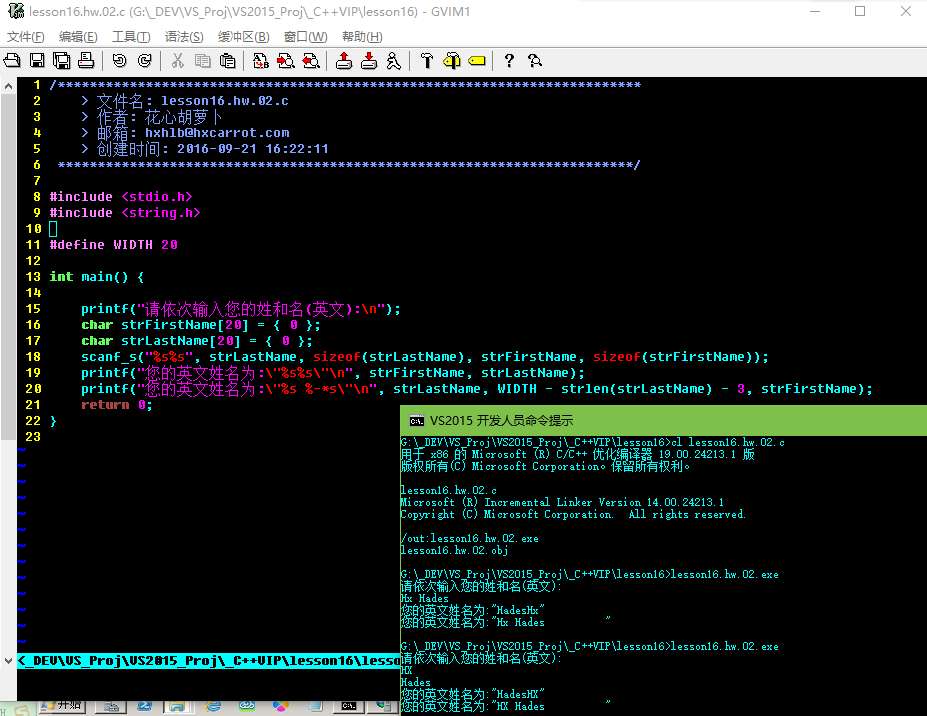
Task: Click the Internet Explorer icon in the taskbar
Action: tap(213, 706)
